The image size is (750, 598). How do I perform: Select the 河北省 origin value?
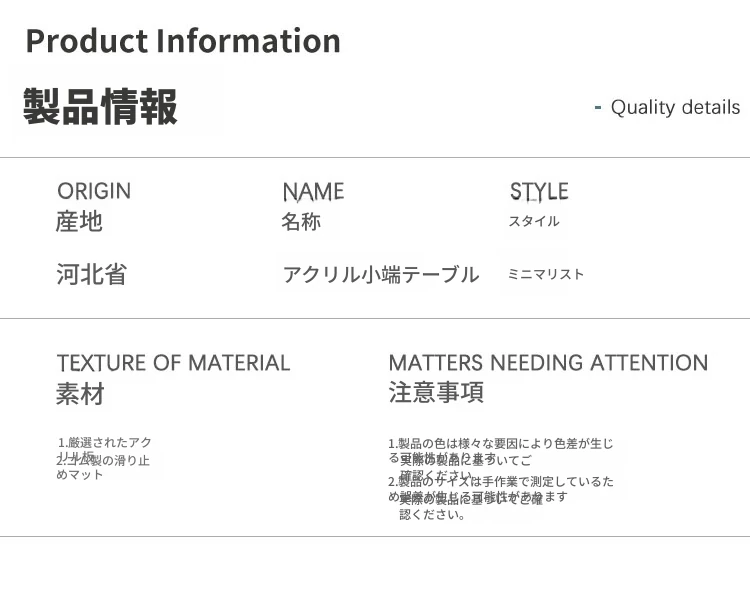click(91, 274)
